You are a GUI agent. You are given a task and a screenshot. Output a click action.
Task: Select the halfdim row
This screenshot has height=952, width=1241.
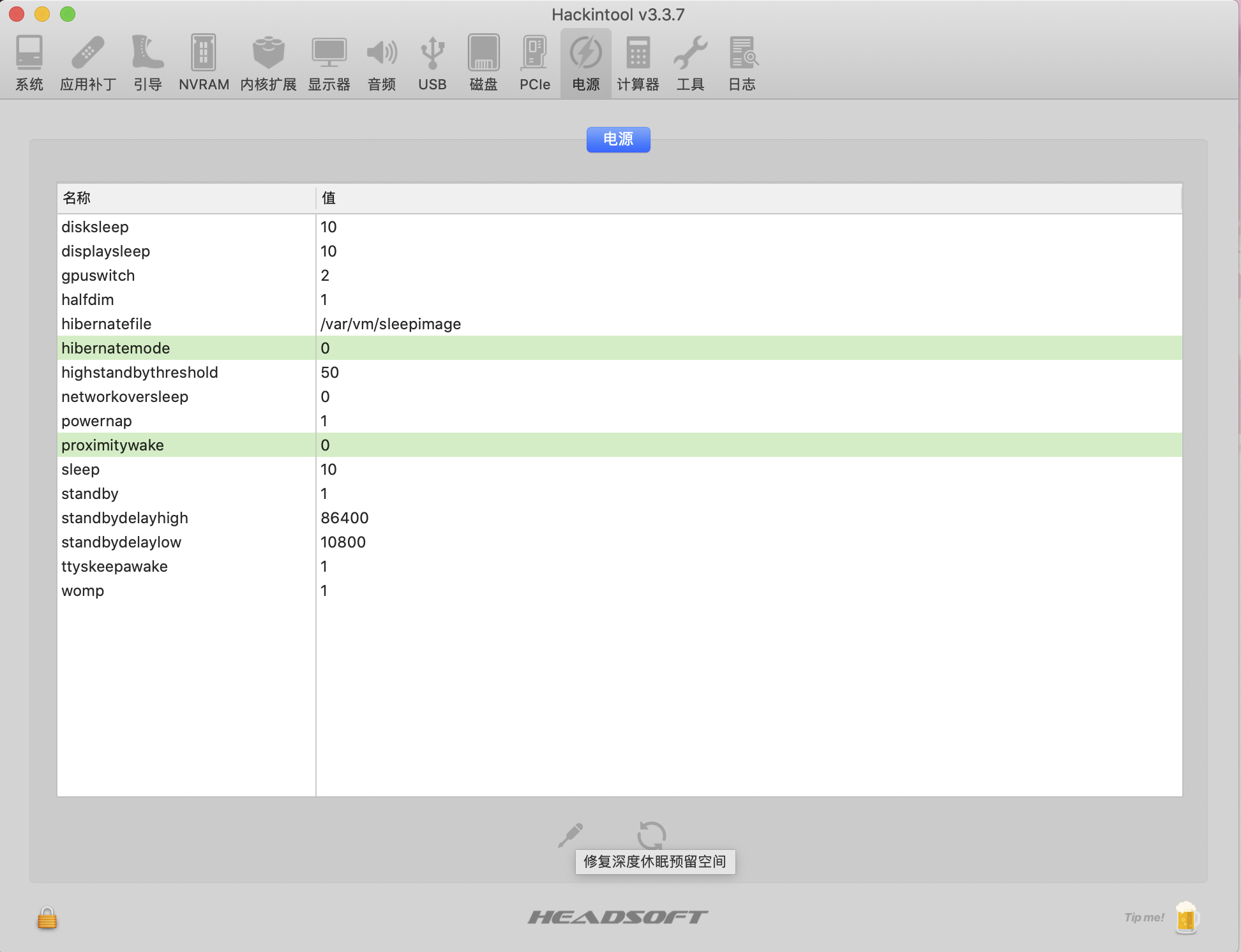coord(619,299)
